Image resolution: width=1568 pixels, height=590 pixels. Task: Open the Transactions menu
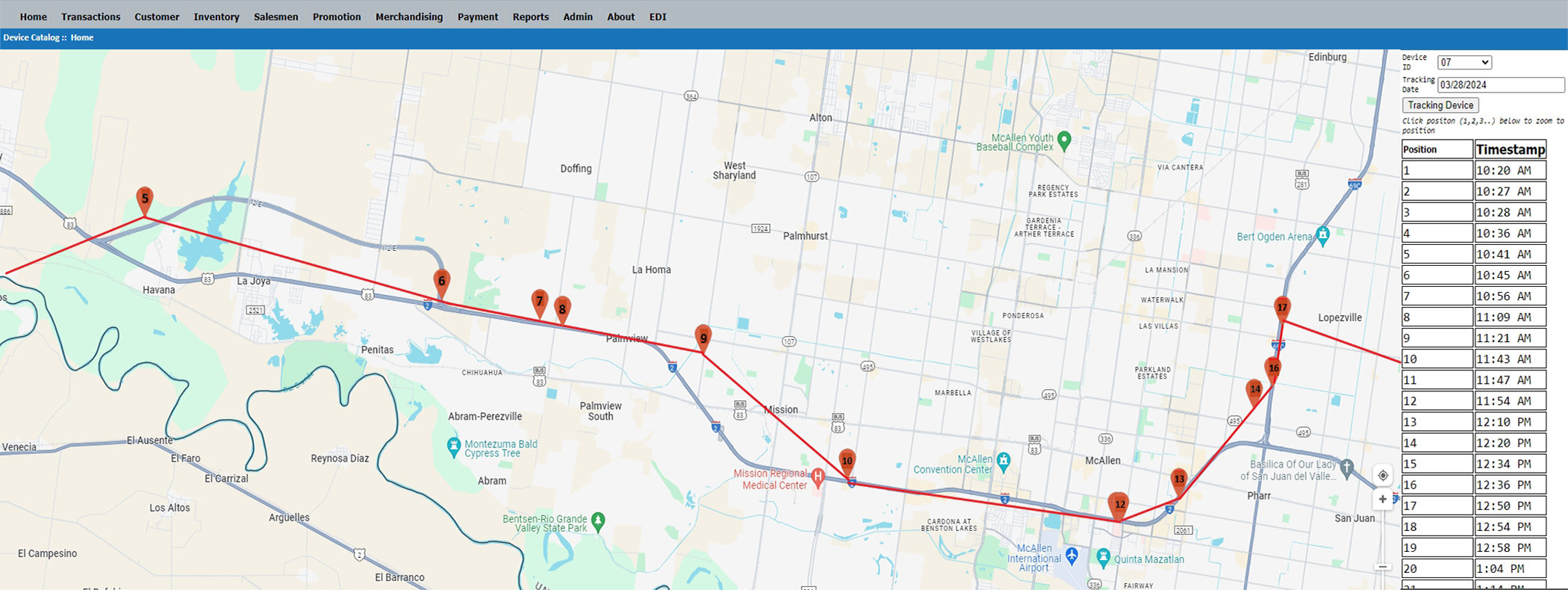pyautogui.click(x=90, y=16)
